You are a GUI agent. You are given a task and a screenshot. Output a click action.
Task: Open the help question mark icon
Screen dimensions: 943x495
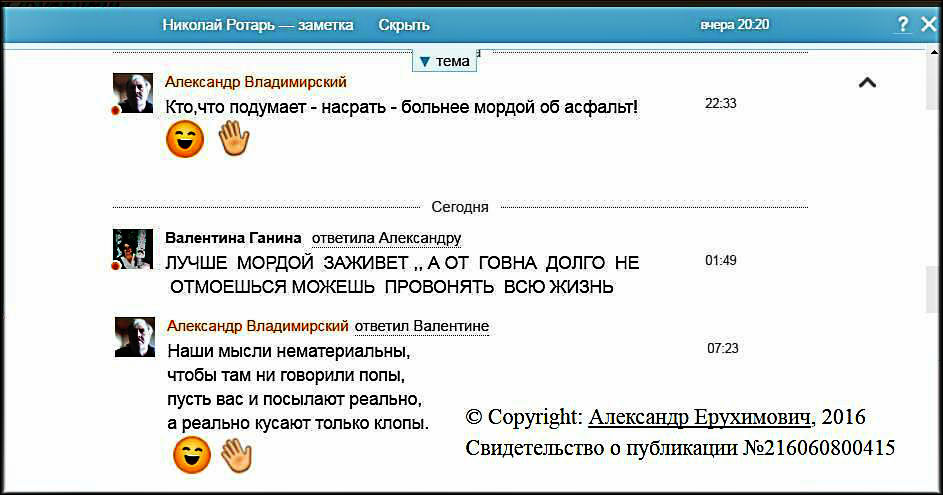coord(903,25)
